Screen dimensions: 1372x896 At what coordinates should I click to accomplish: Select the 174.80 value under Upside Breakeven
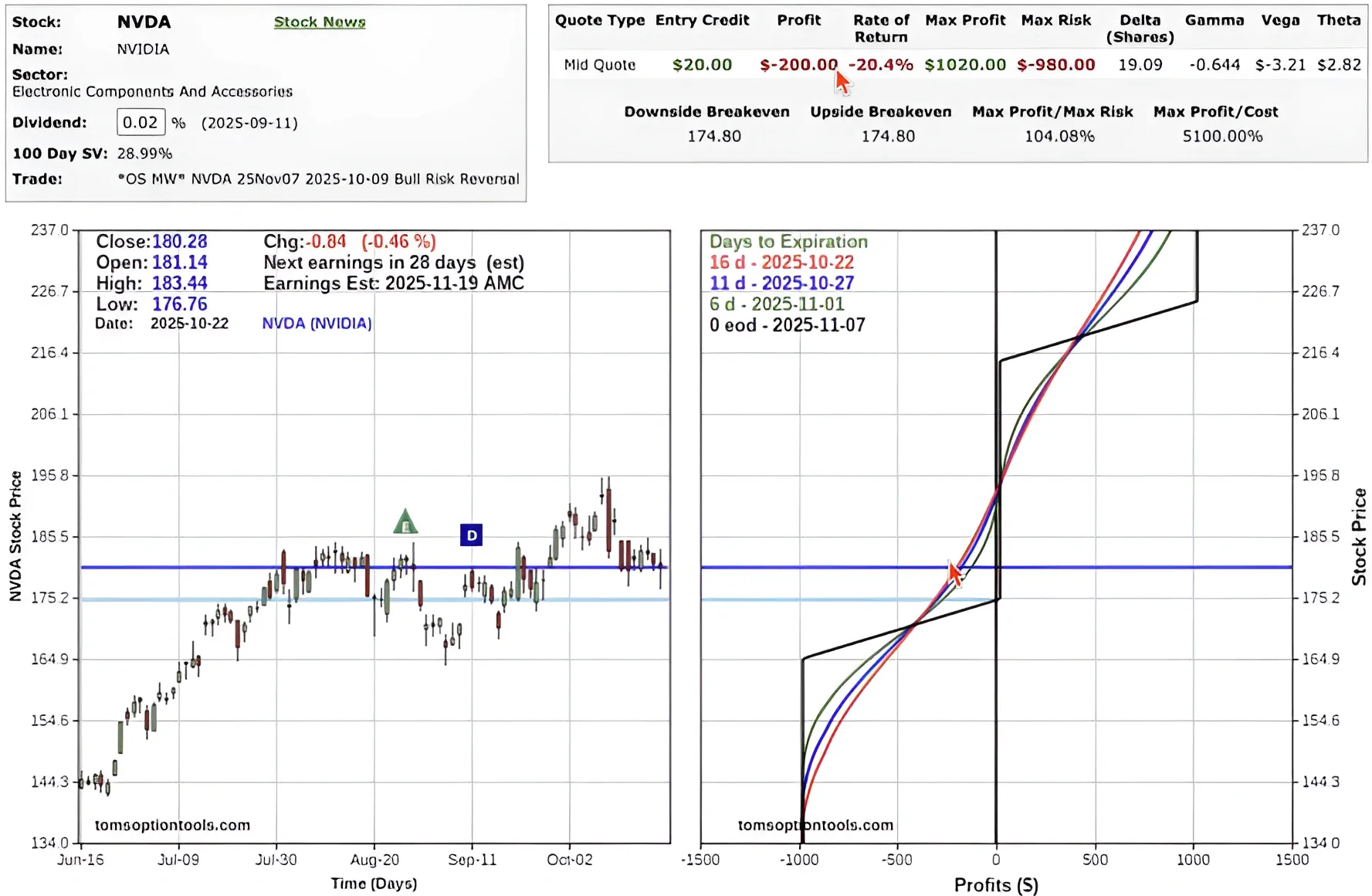tap(888, 137)
